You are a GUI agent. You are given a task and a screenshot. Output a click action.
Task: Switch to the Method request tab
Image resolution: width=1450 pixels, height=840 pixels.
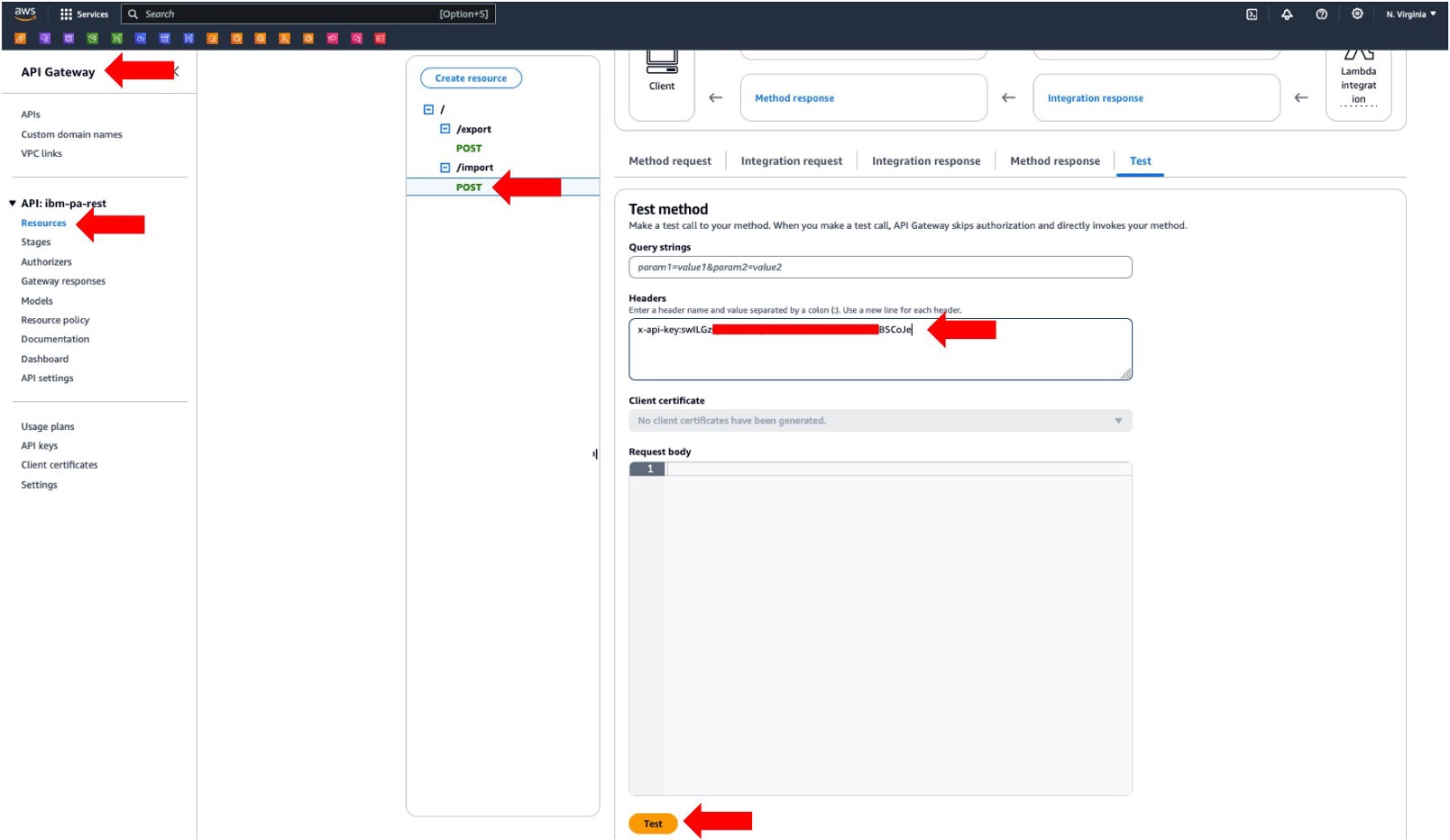click(670, 161)
